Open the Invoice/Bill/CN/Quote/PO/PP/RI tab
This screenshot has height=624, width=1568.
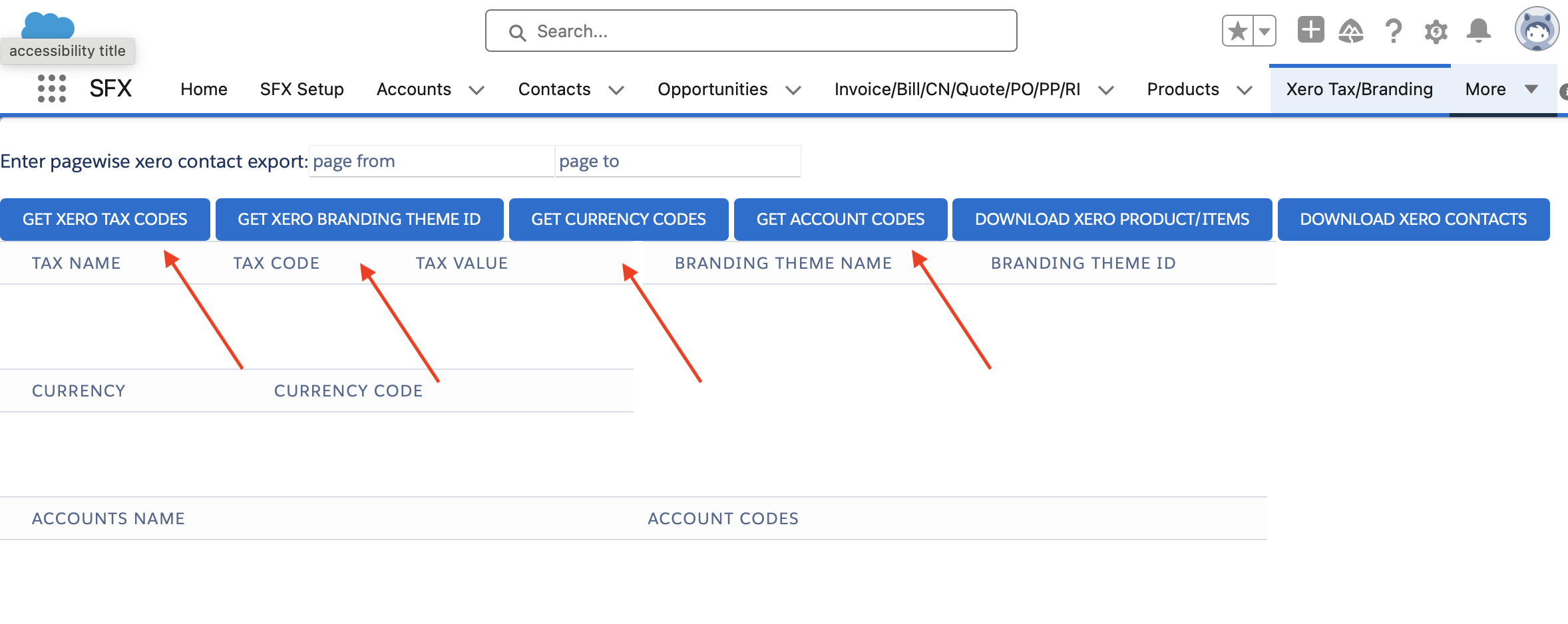[x=958, y=89]
